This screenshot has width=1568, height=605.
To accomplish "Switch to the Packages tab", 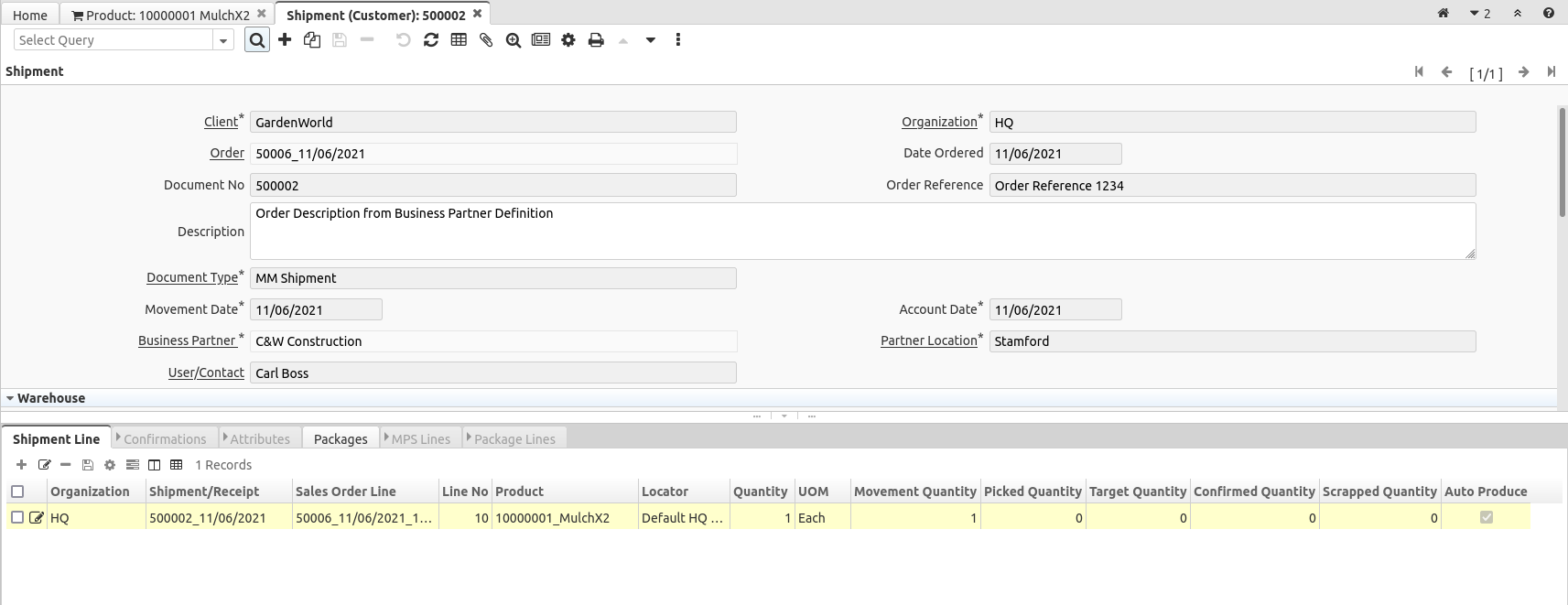I will (x=341, y=439).
